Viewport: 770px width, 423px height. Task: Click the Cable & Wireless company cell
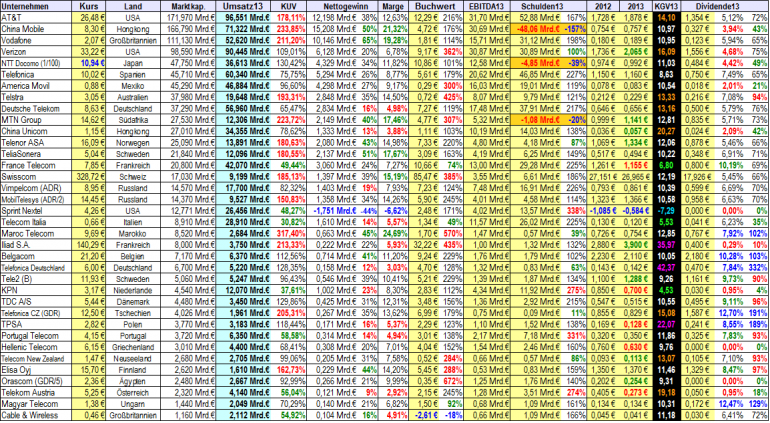point(36,415)
